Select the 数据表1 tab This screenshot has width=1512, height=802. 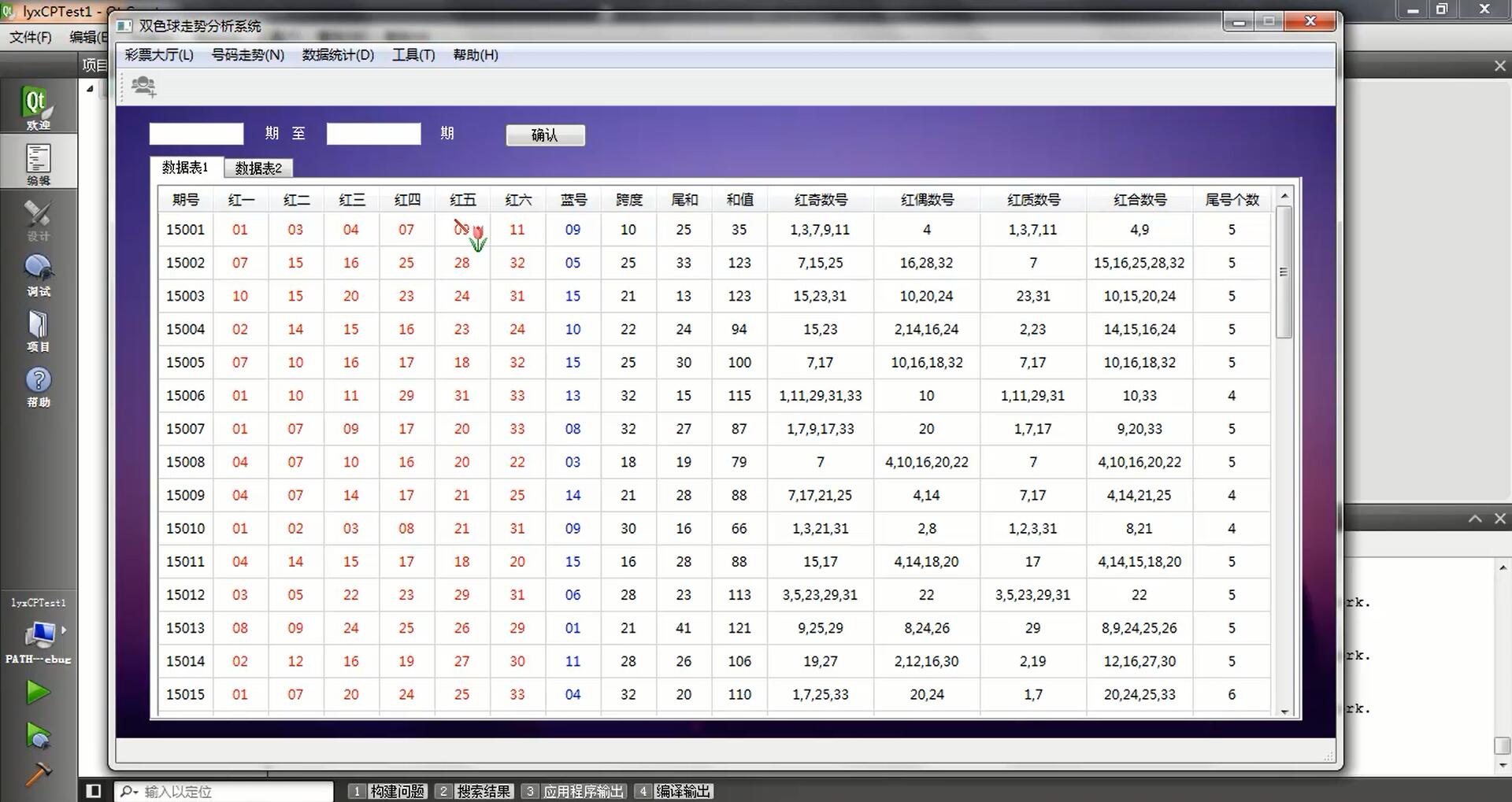[186, 167]
